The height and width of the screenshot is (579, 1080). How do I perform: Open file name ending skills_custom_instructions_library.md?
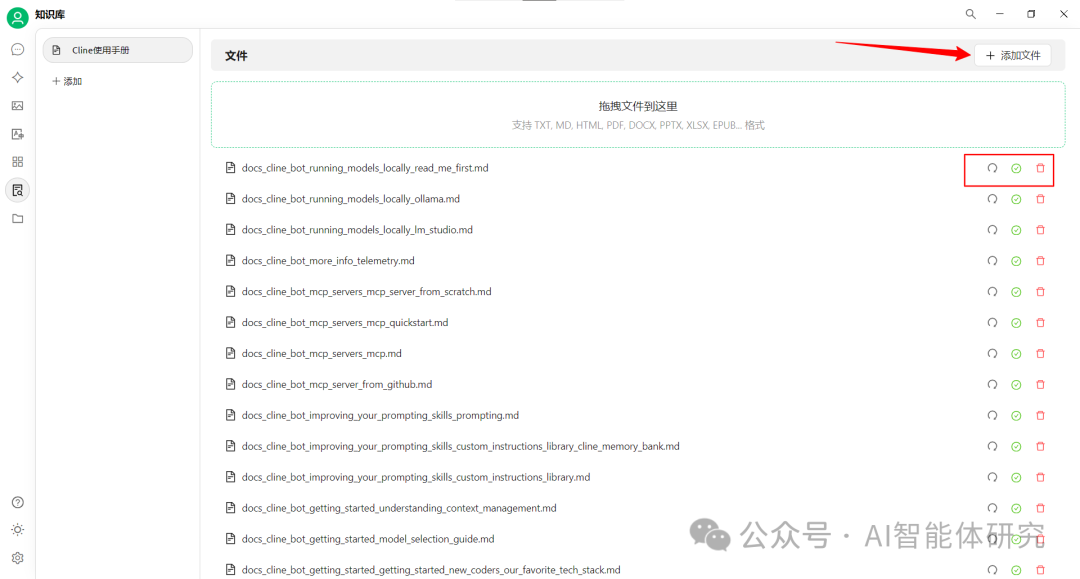pos(416,478)
